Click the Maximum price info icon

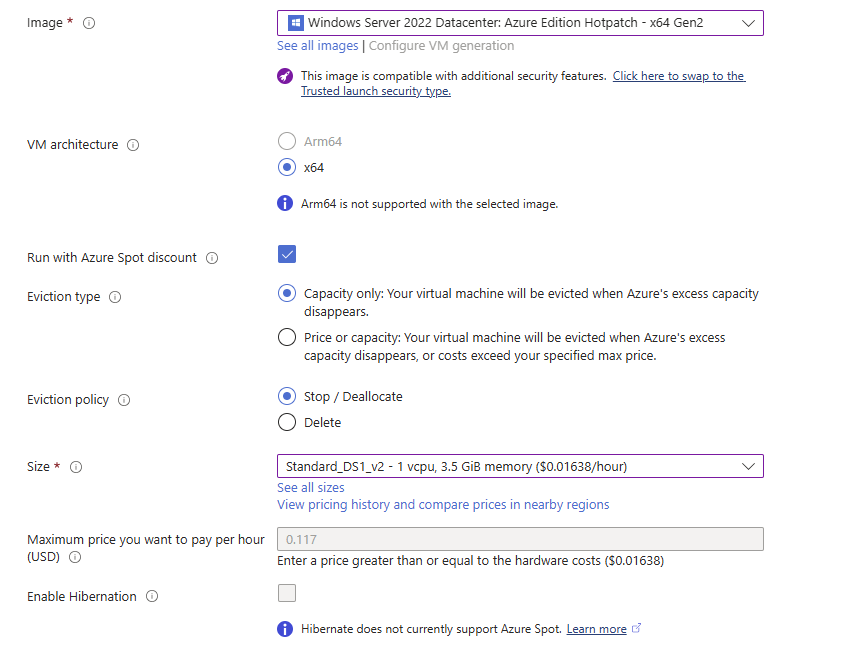75,557
